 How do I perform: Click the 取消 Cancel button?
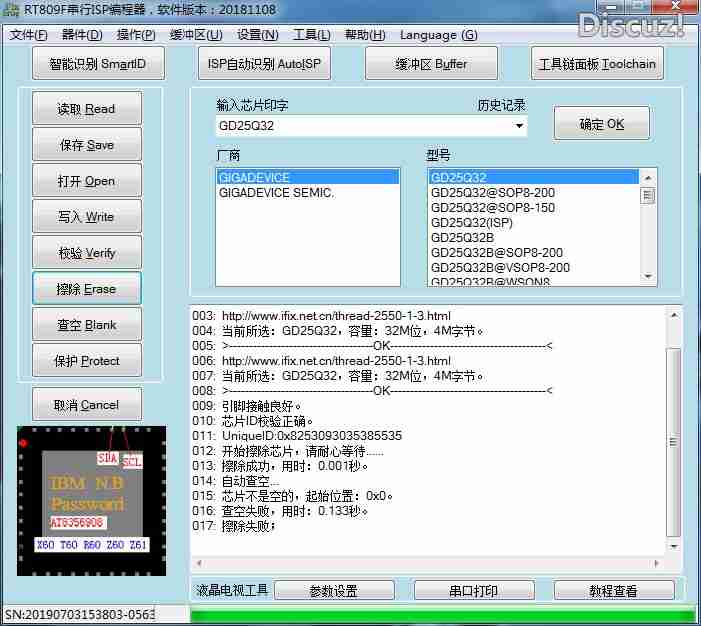87,405
